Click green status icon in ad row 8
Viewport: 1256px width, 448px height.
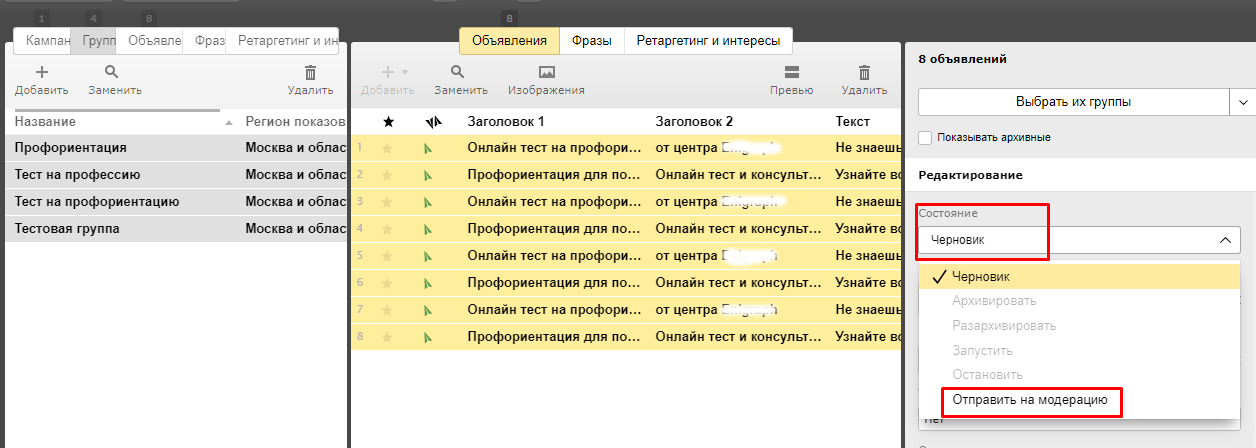click(x=428, y=337)
